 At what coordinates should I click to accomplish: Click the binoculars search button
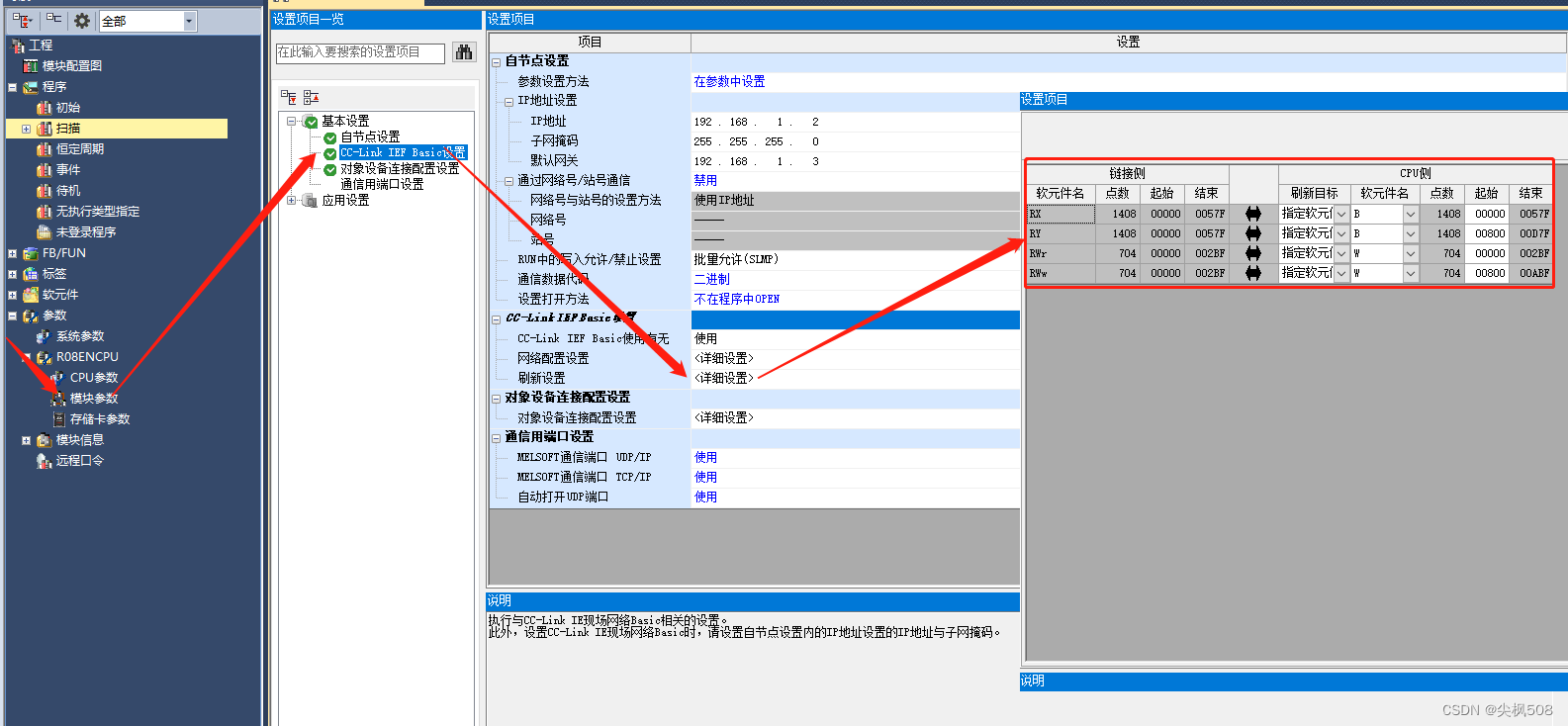pos(464,51)
